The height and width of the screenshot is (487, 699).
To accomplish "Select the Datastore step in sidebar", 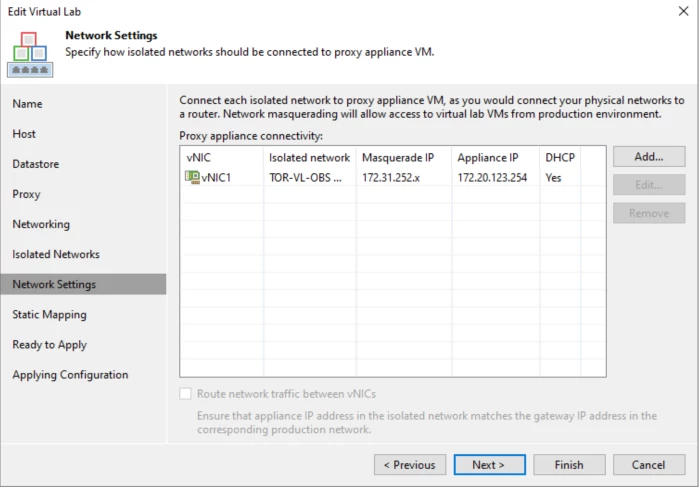I will click(x=36, y=164).
